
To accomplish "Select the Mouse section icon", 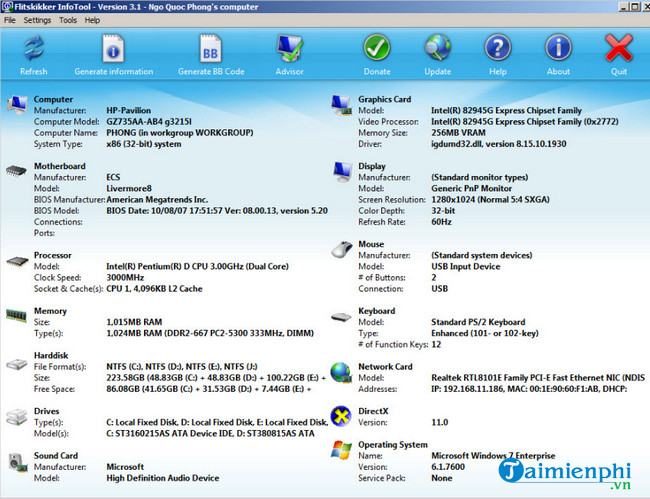I will (342, 250).
